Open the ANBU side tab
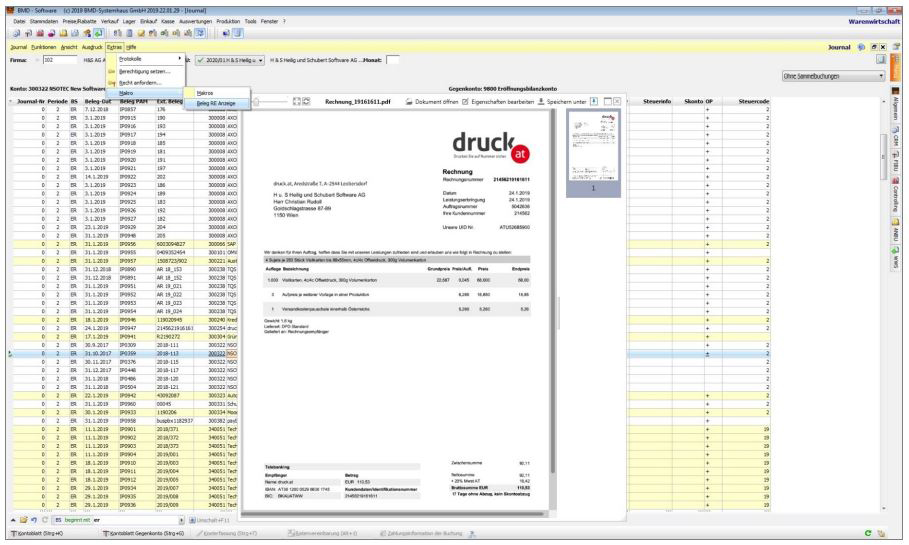 tap(896, 231)
